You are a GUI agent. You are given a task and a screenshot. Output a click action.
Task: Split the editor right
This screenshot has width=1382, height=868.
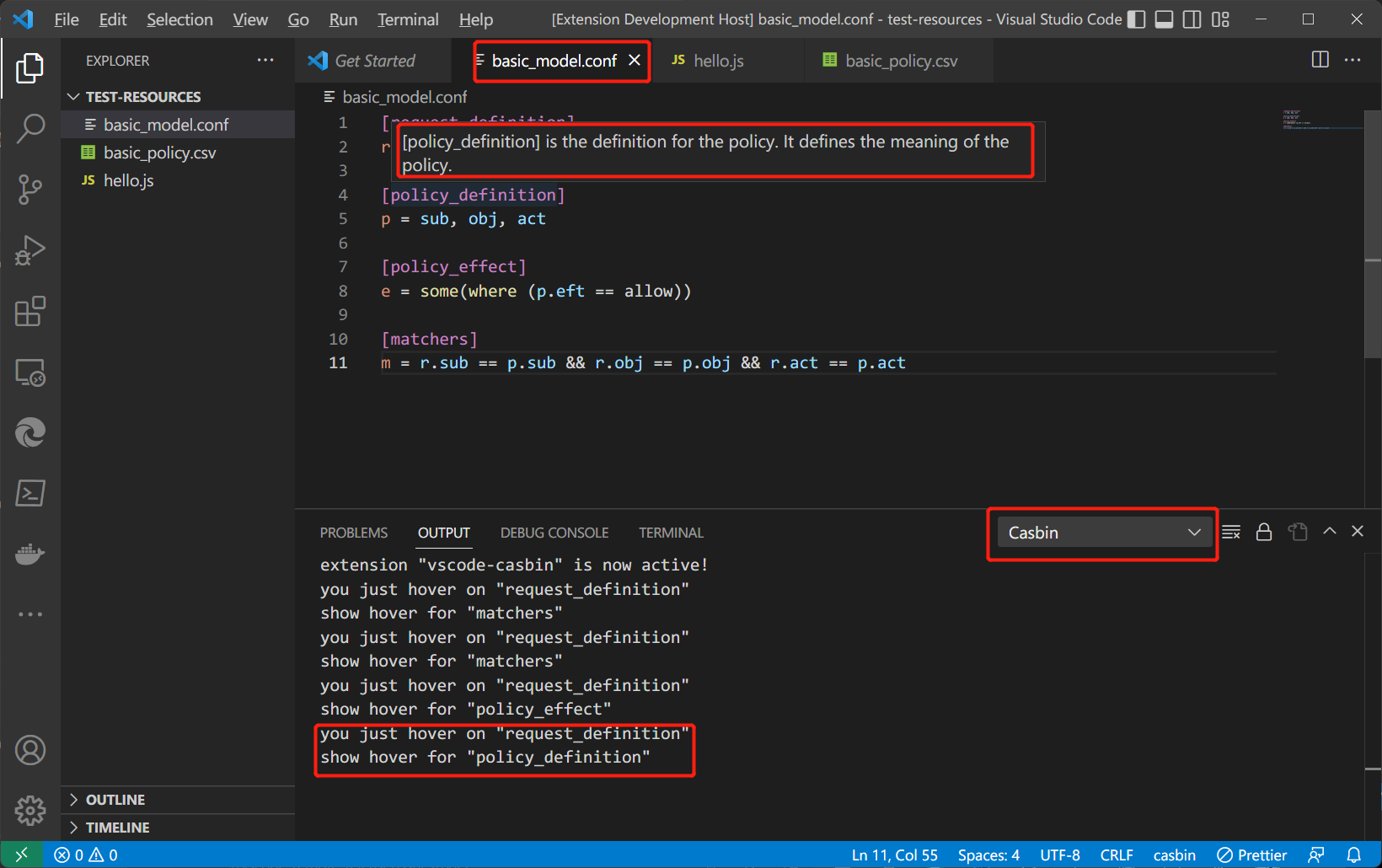[1320, 60]
